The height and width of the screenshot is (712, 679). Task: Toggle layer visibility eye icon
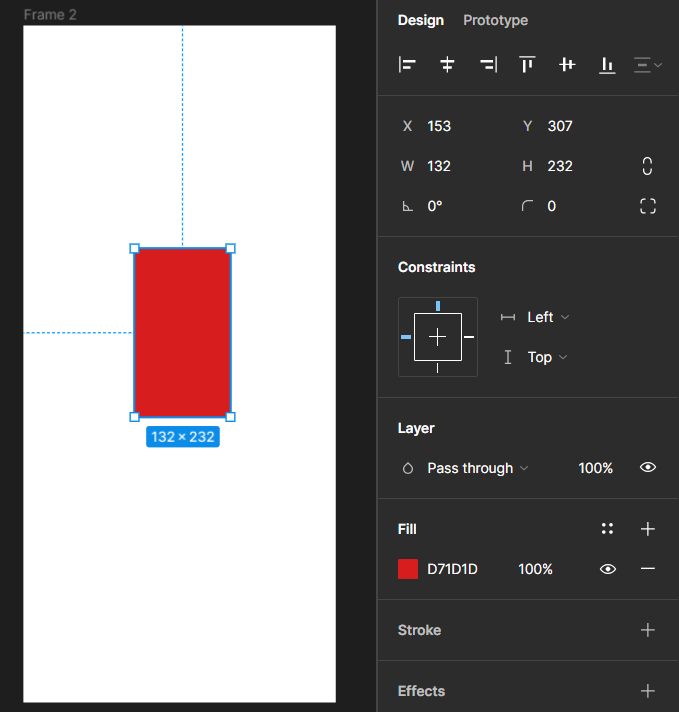point(648,467)
